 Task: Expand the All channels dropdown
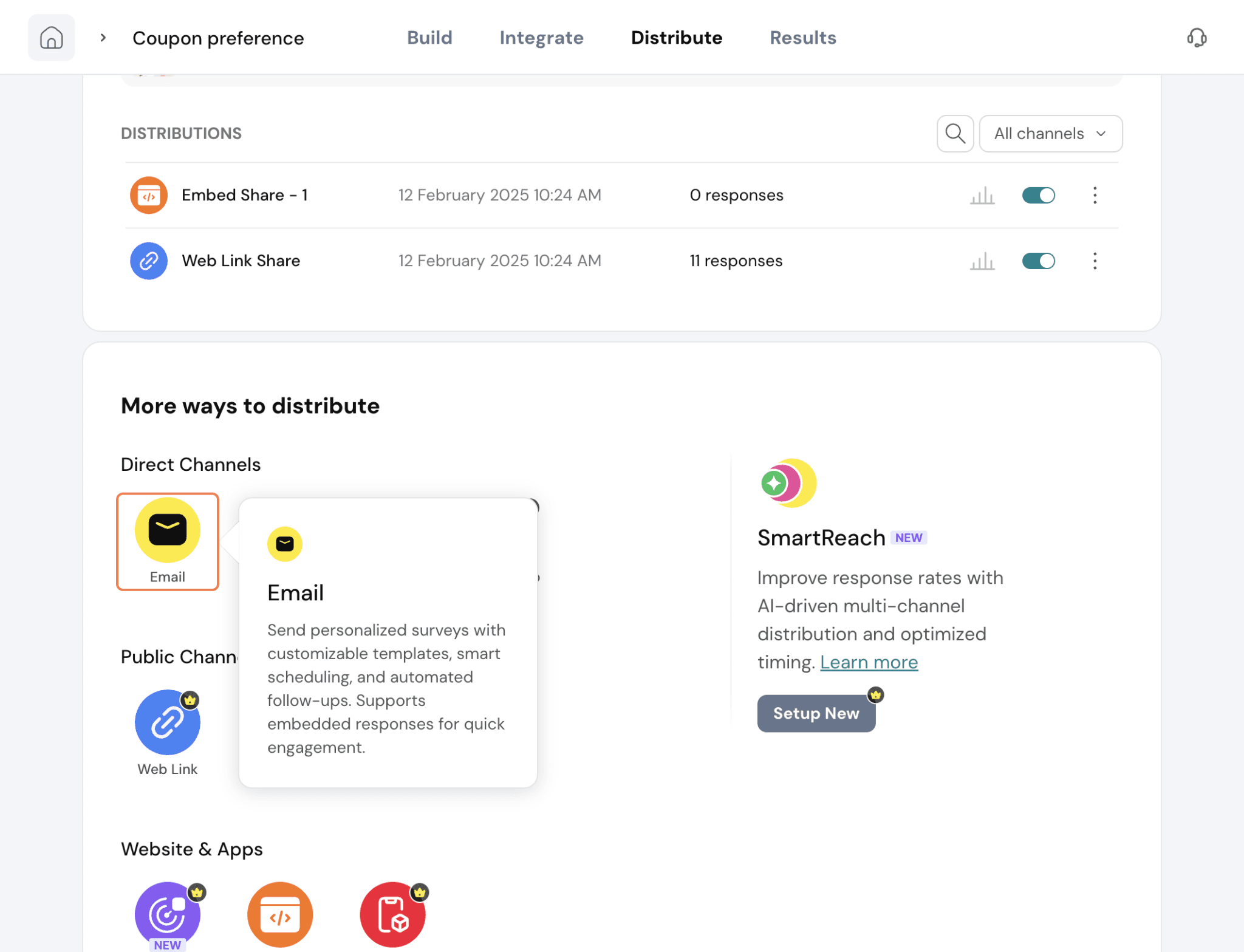[1050, 133]
